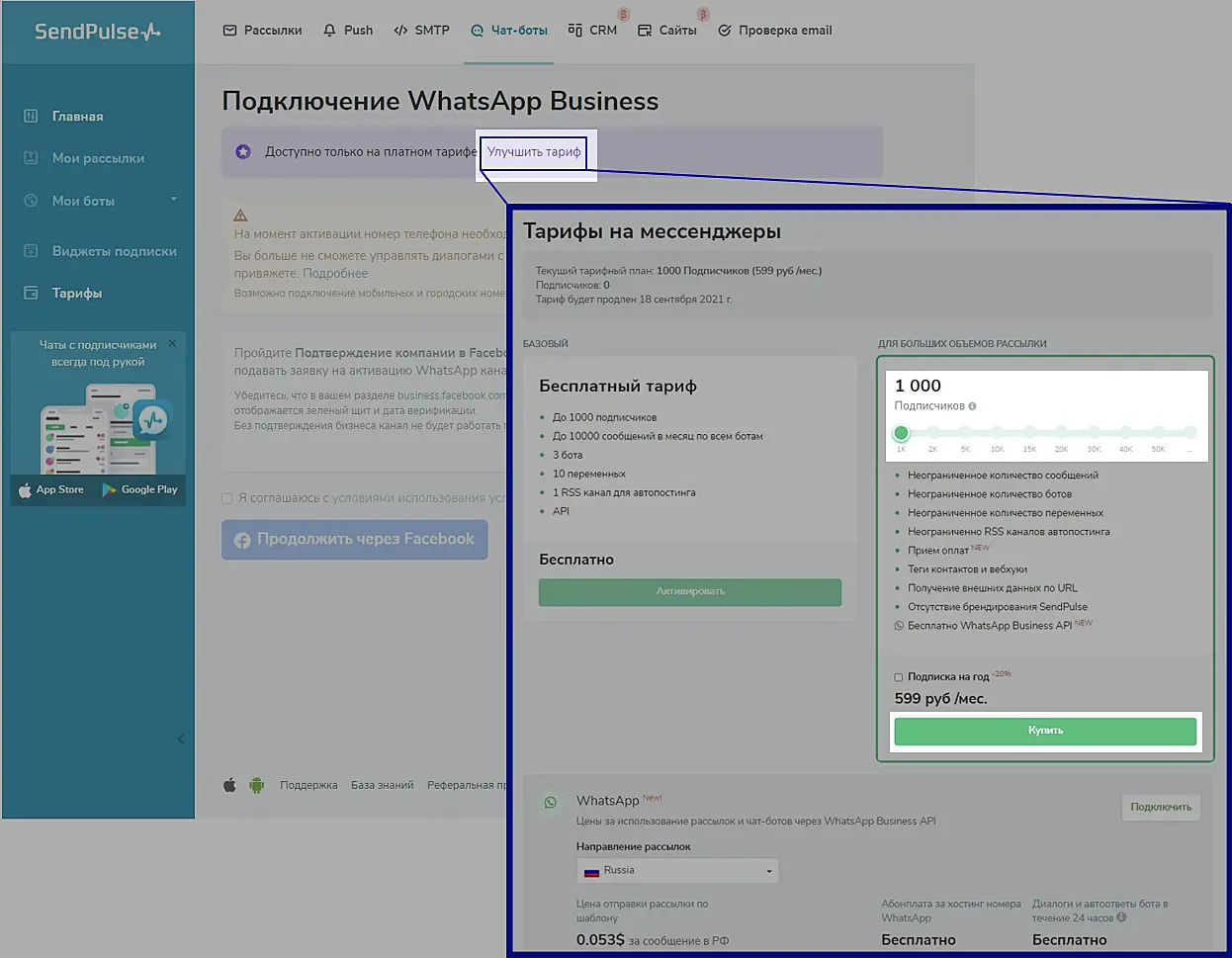1232x958 pixels.
Task: Enable the Подписка на год checkbox
Action: tap(899, 677)
